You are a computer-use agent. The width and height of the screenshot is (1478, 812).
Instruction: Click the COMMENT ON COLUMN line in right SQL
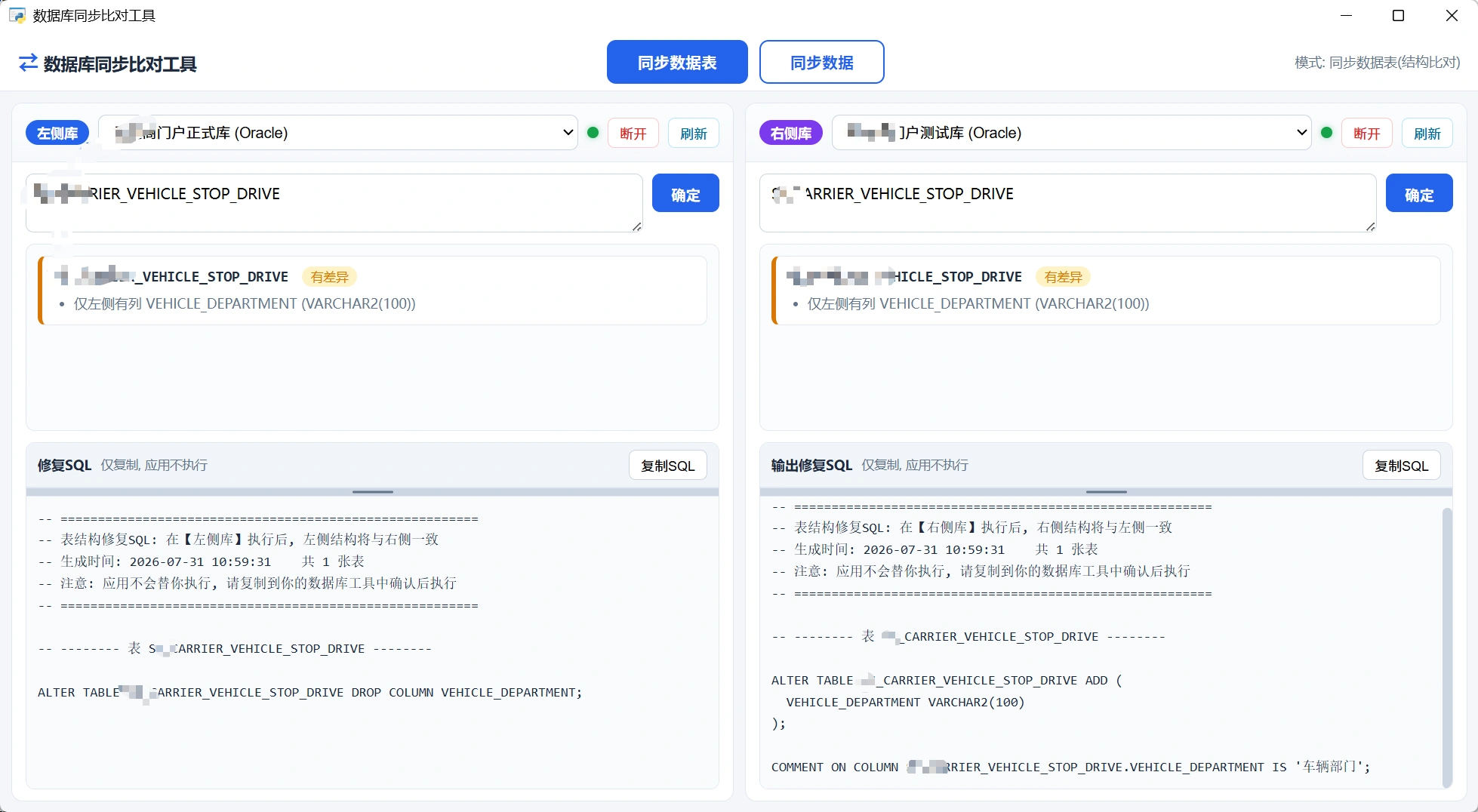click(x=1070, y=767)
